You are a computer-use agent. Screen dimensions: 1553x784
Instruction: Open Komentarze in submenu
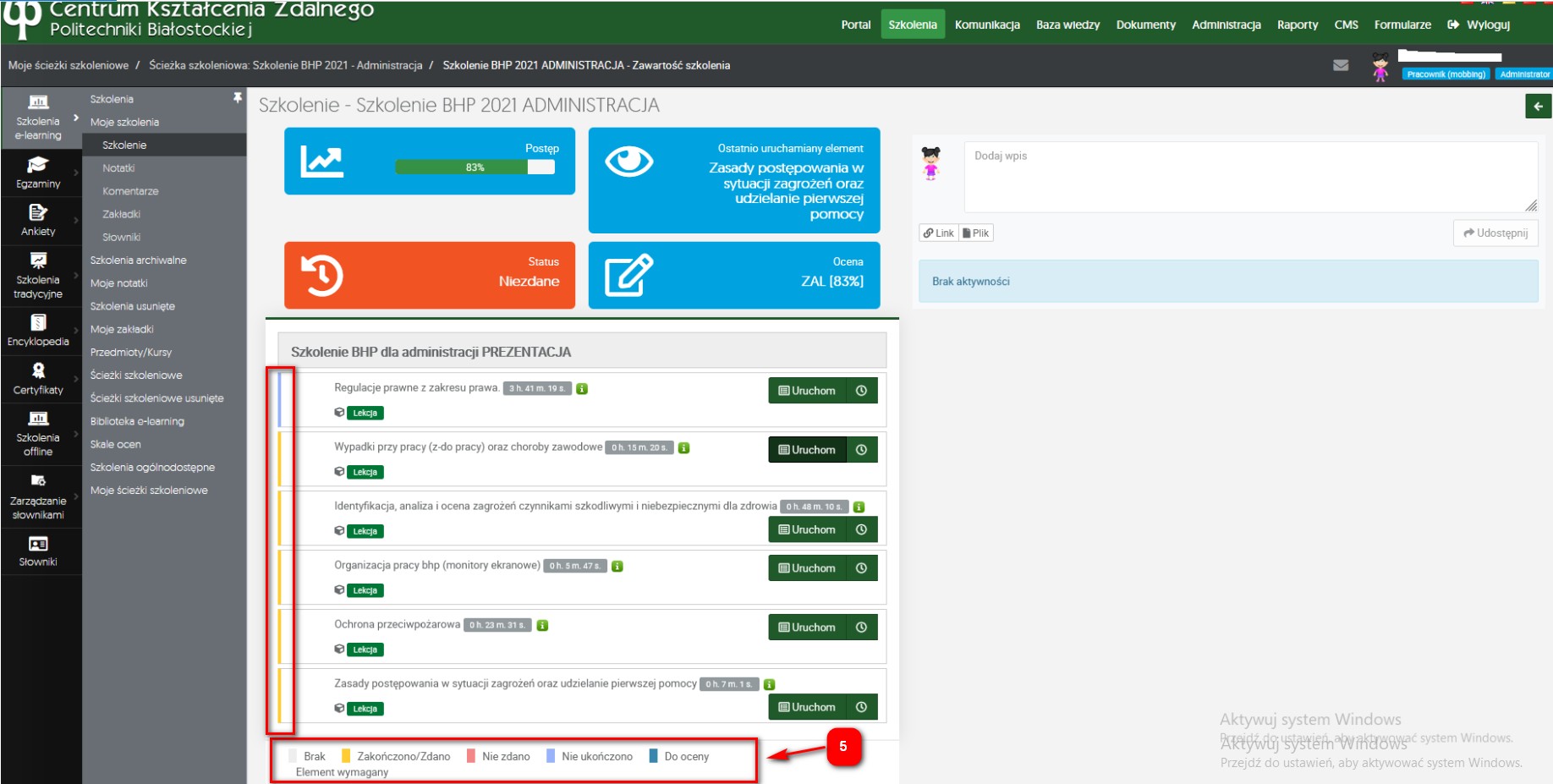click(x=130, y=191)
